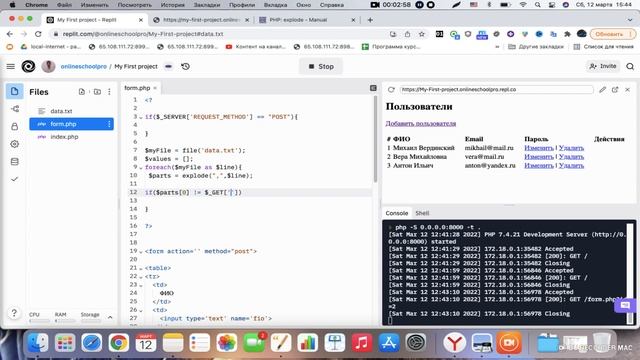Click the user avatar in header

coord(48,66)
